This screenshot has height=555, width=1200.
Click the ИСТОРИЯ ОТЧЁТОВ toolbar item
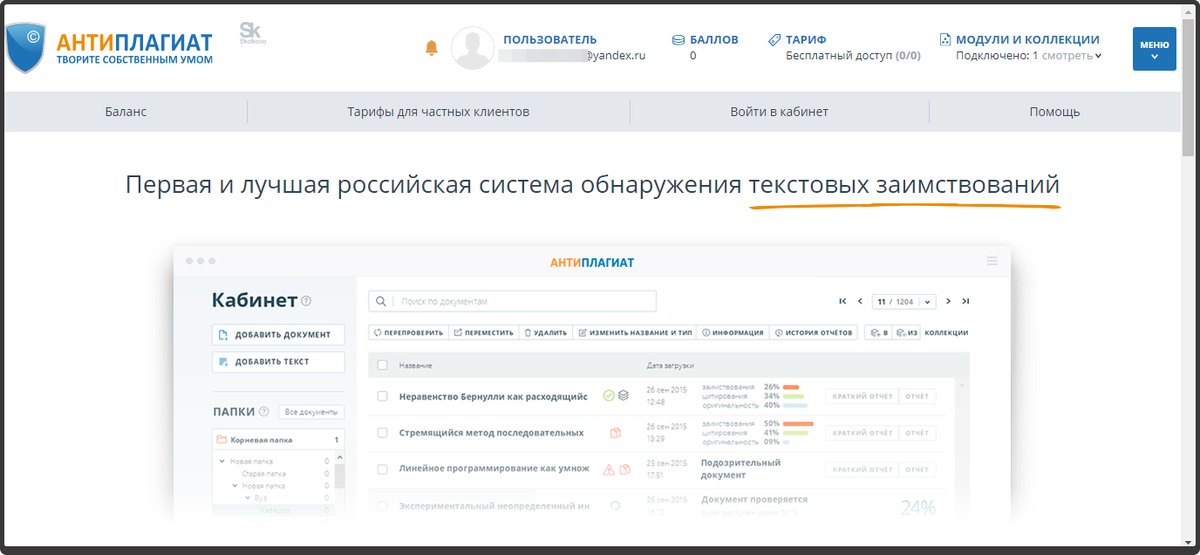[815, 332]
